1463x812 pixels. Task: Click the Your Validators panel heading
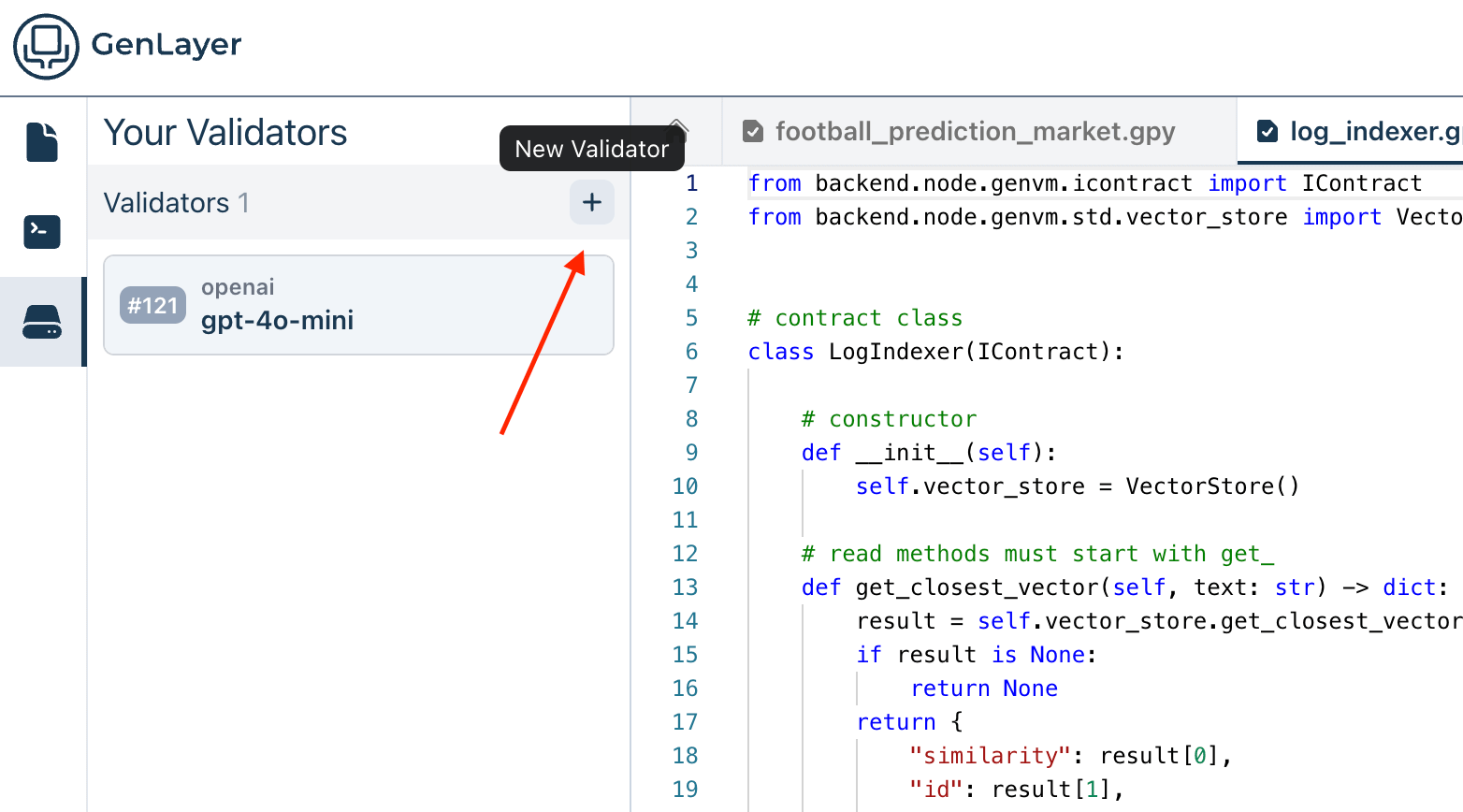(x=225, y=133)
